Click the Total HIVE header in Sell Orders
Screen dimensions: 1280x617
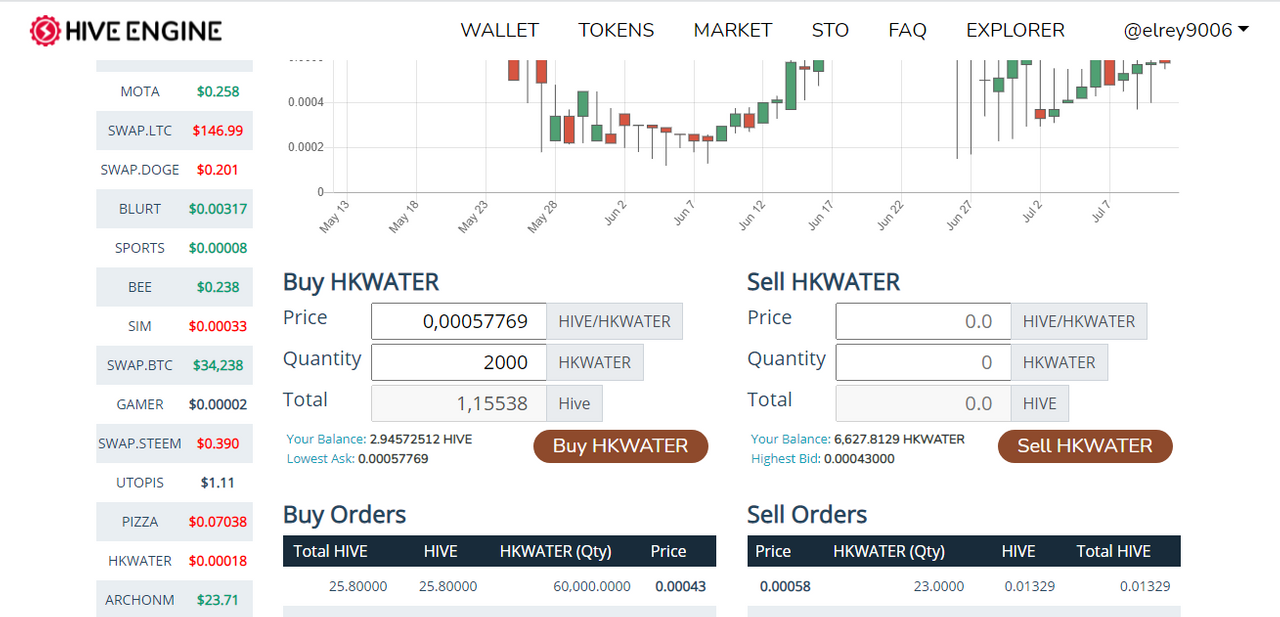point(1113,551)
